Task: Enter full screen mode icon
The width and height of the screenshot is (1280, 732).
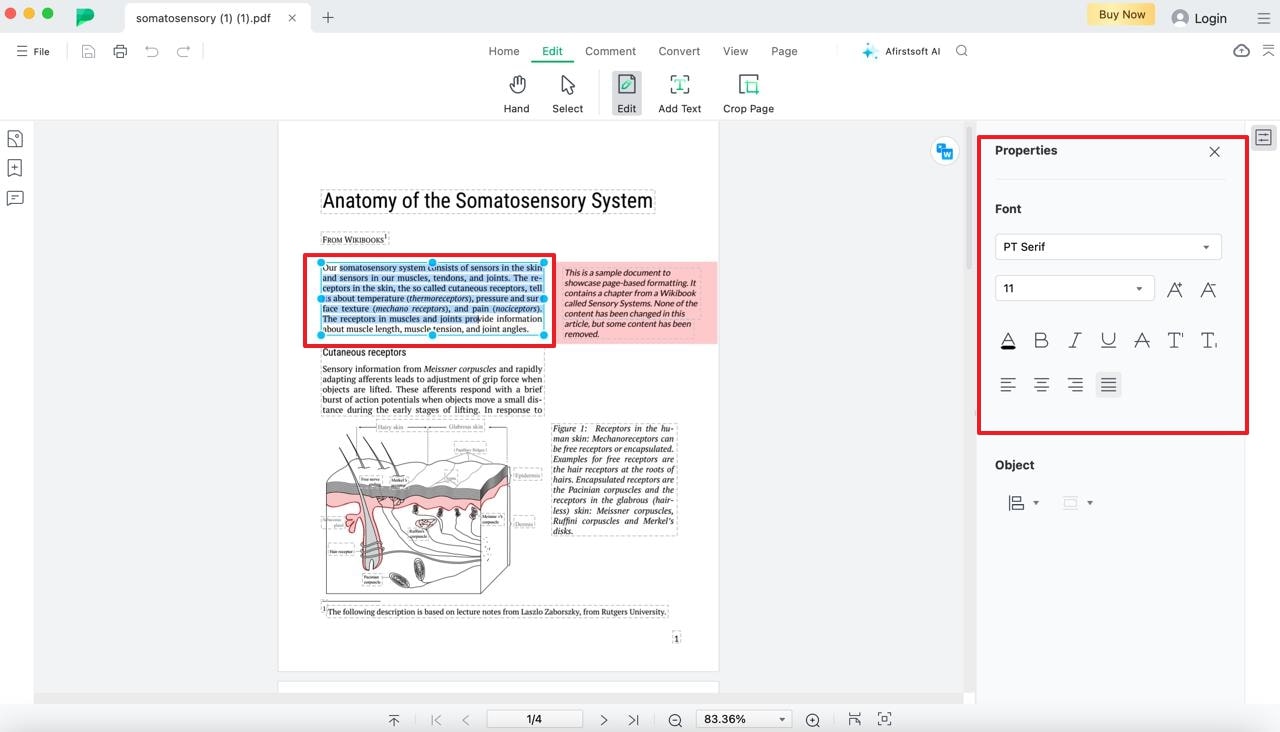Action: (884, 719)
